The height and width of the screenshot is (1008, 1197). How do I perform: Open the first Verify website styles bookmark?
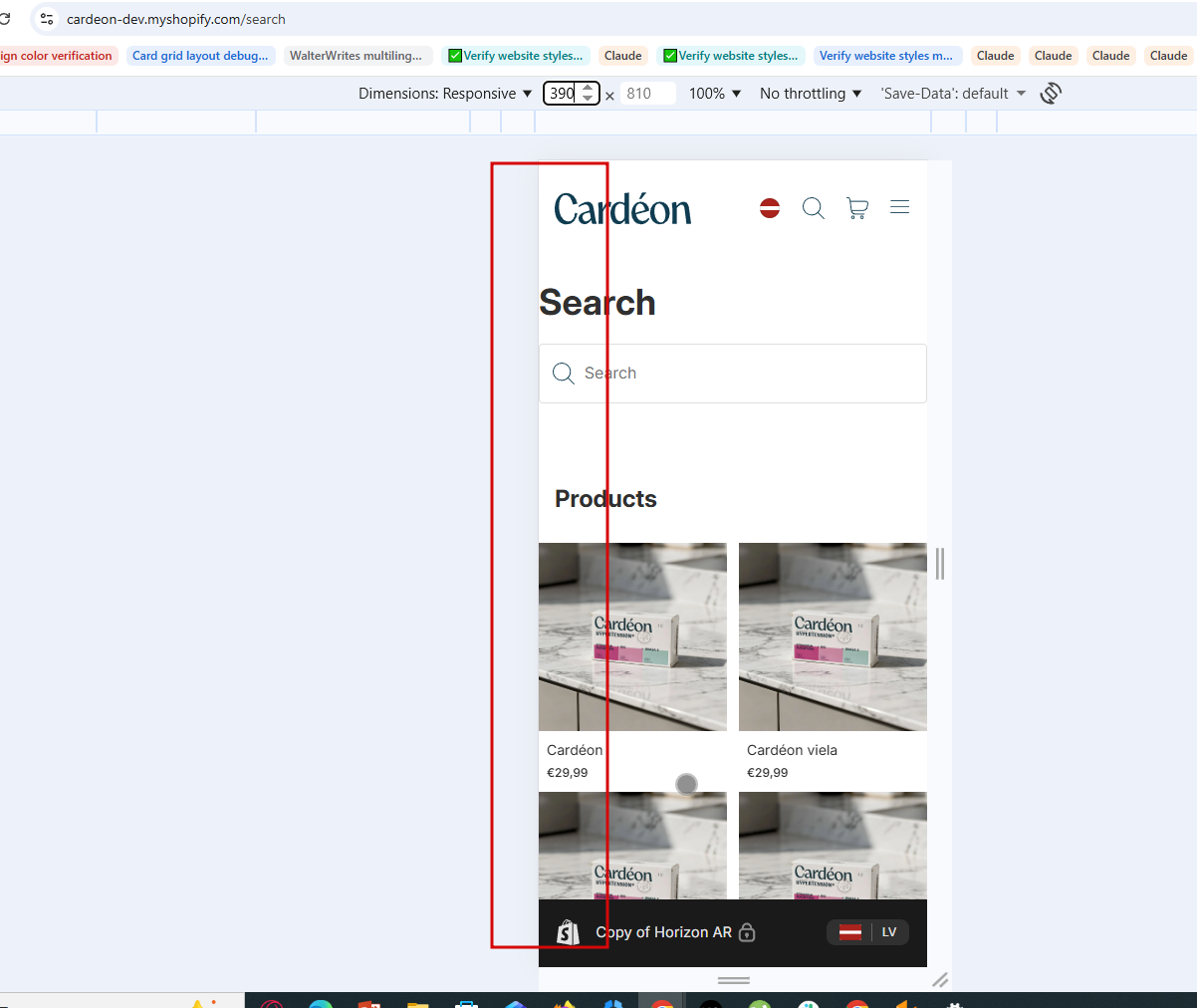tap(515, 56)
